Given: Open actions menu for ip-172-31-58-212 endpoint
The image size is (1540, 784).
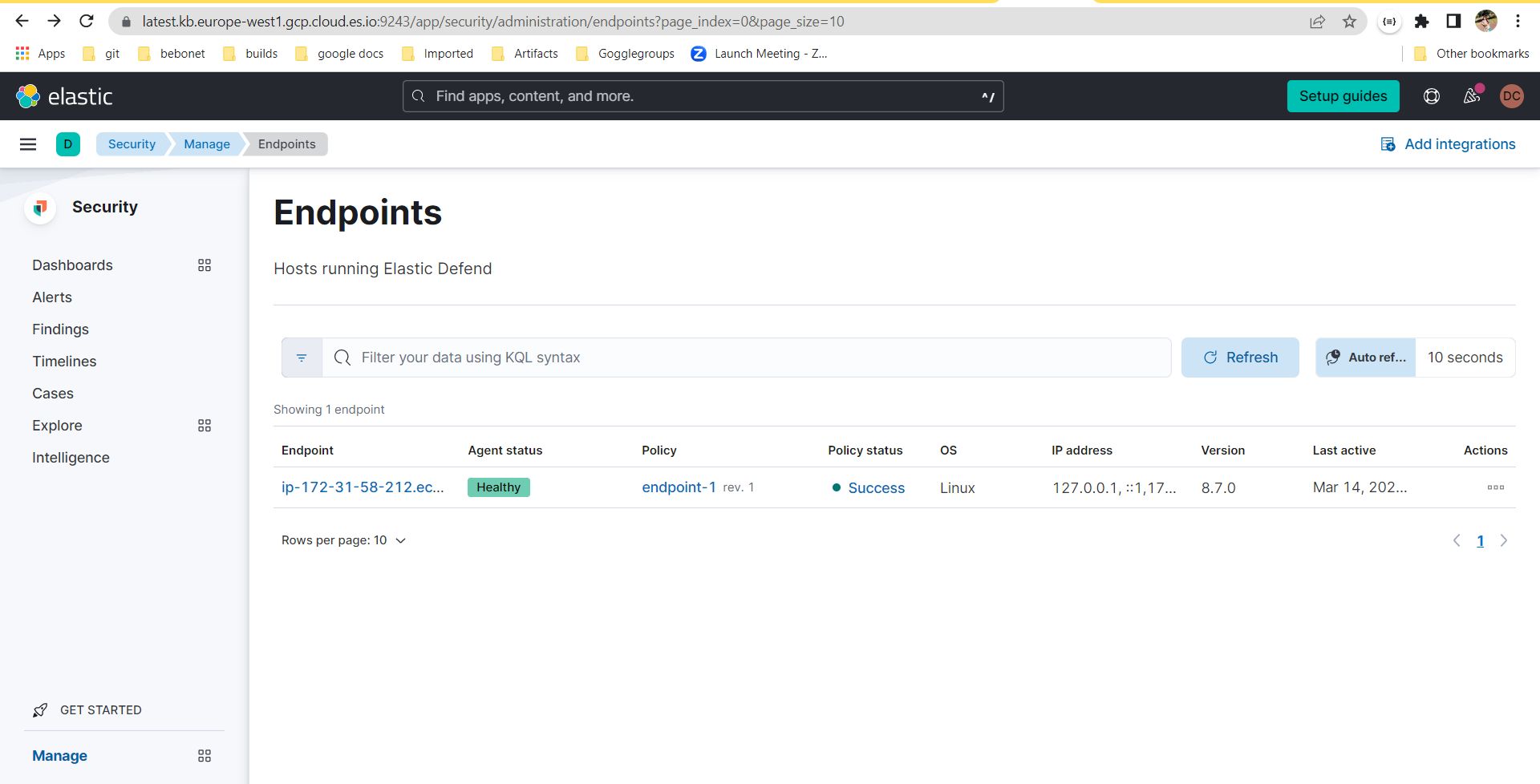Looking at the screenshot, I should tap(1497, 487).
